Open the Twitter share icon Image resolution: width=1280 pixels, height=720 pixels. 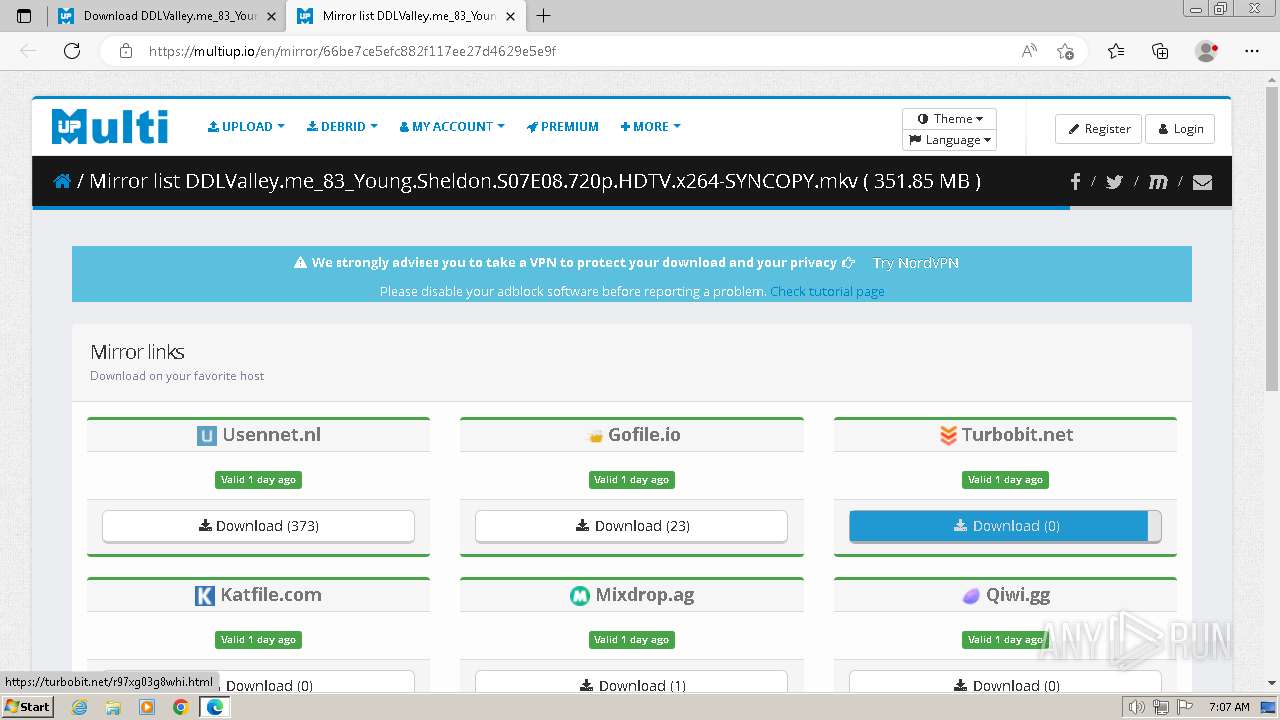(x=1114, y=182)
